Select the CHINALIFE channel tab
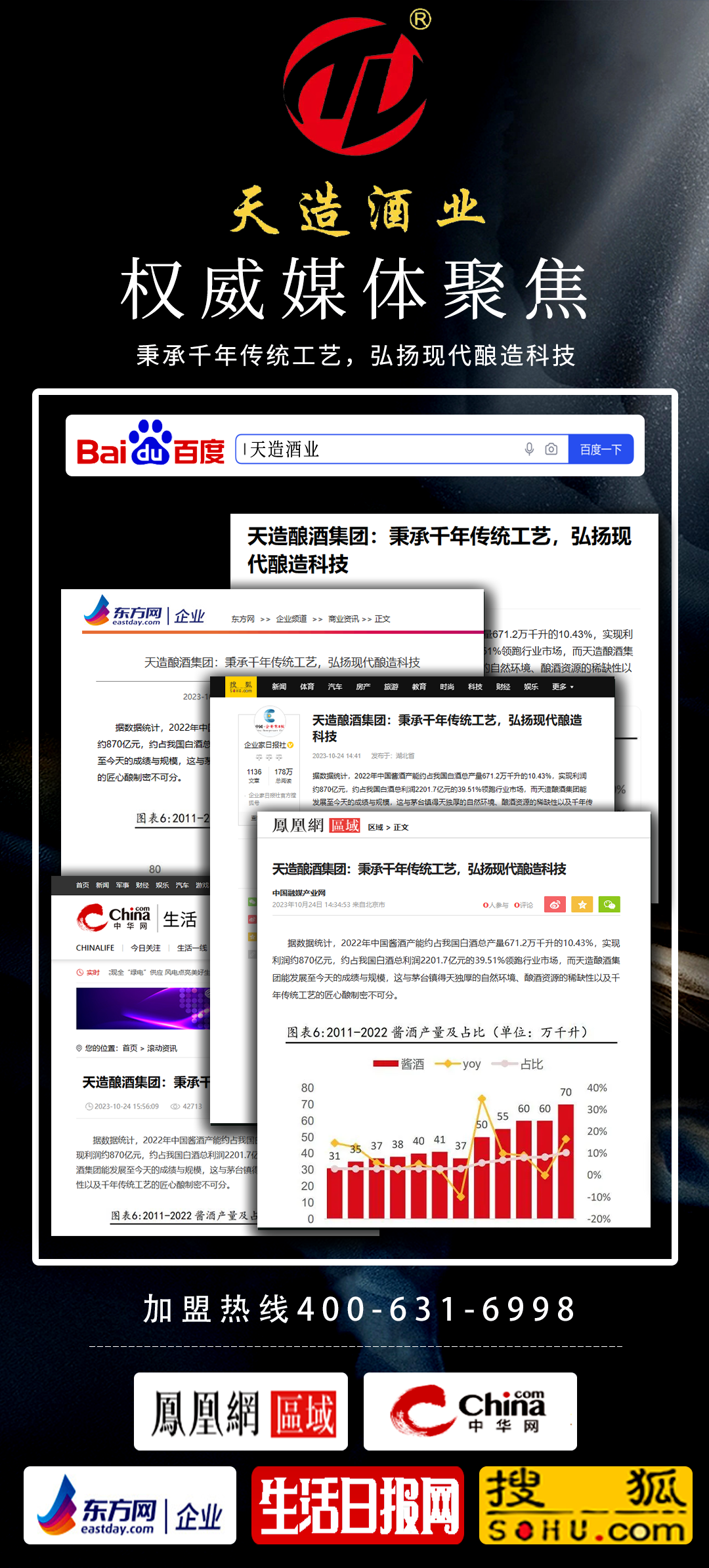The height and width of the screenshot is (1568, 709). tap(95, 948)
